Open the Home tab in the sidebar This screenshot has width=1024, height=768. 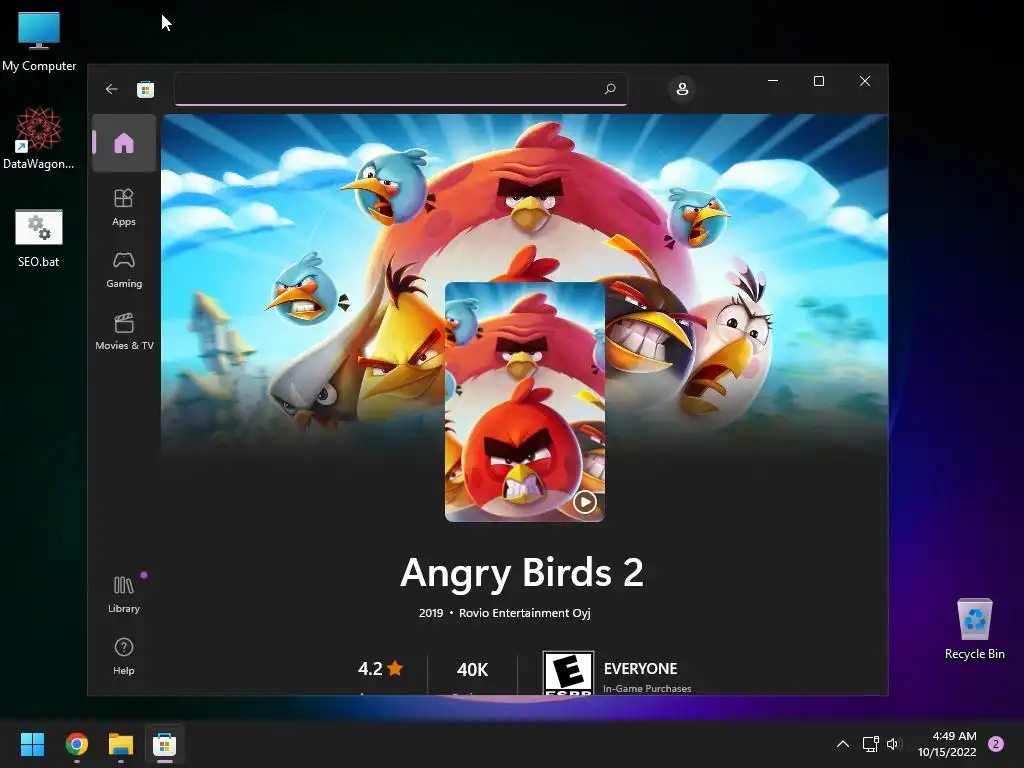click(x=124, y=143)
